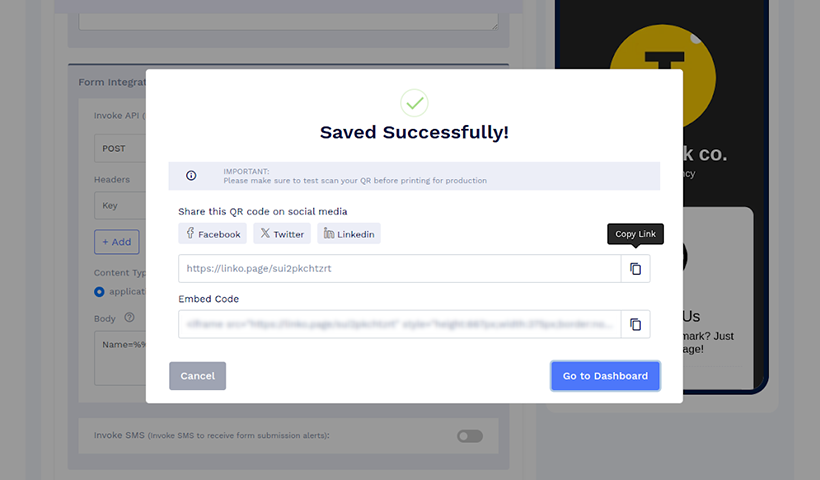Click the Body help question icon
This screenshot has width=820, height=480.
[x=129, y=317]
